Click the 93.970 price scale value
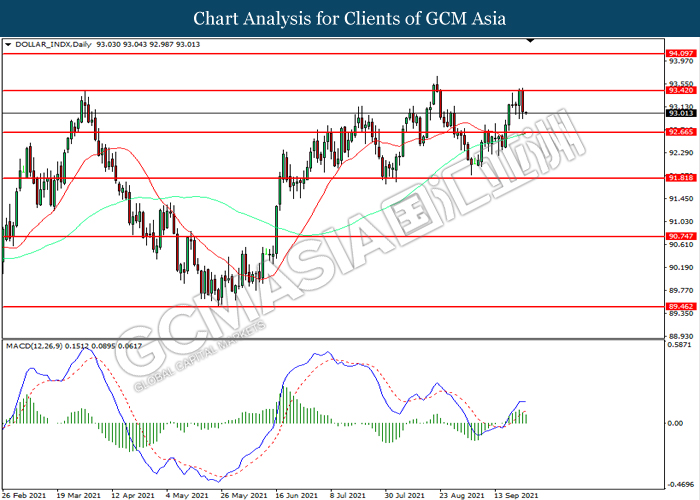Viewport: 700px width, 500px height. 681,61
